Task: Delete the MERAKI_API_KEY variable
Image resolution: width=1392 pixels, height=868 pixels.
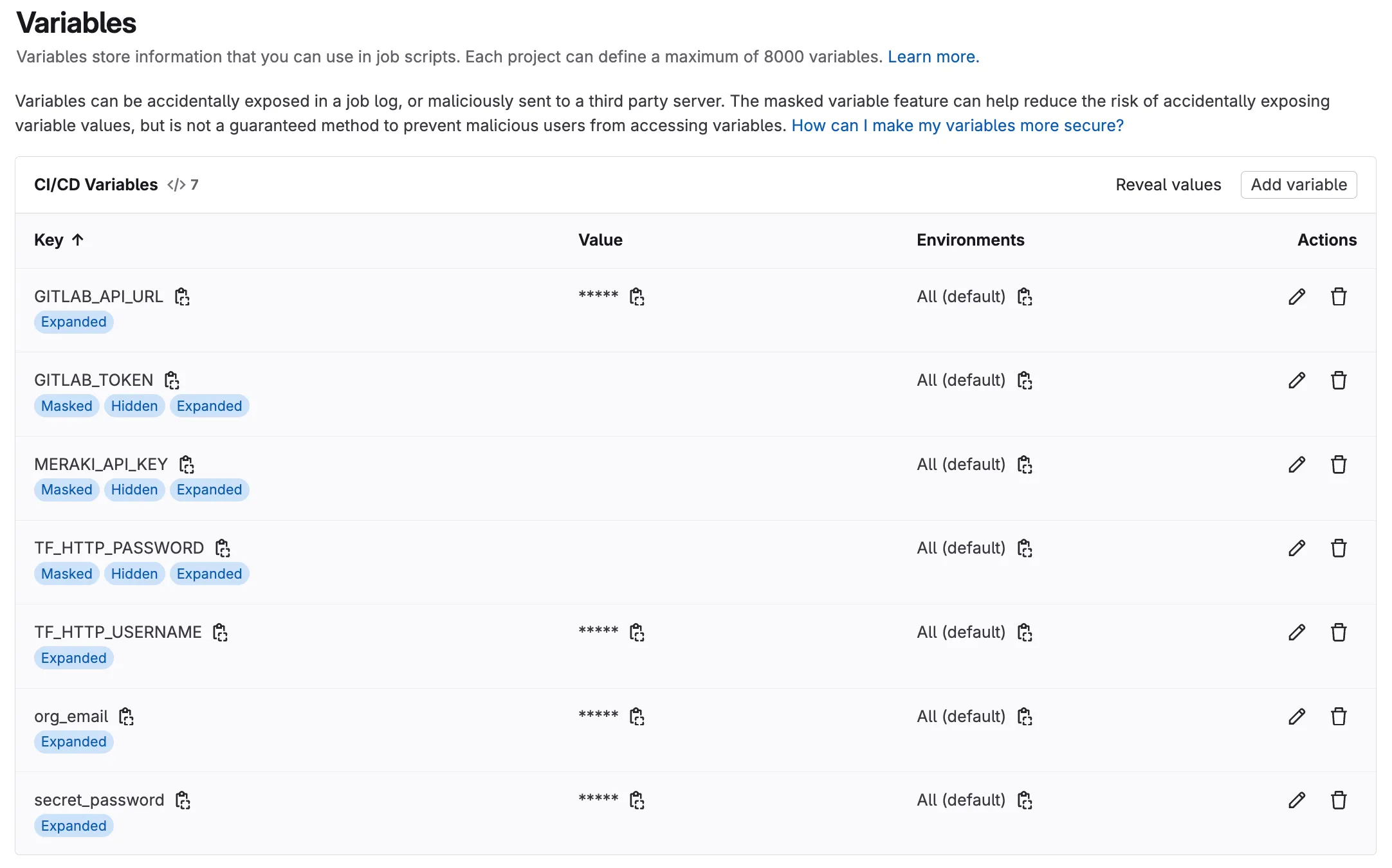Action: click(1339, 465)
